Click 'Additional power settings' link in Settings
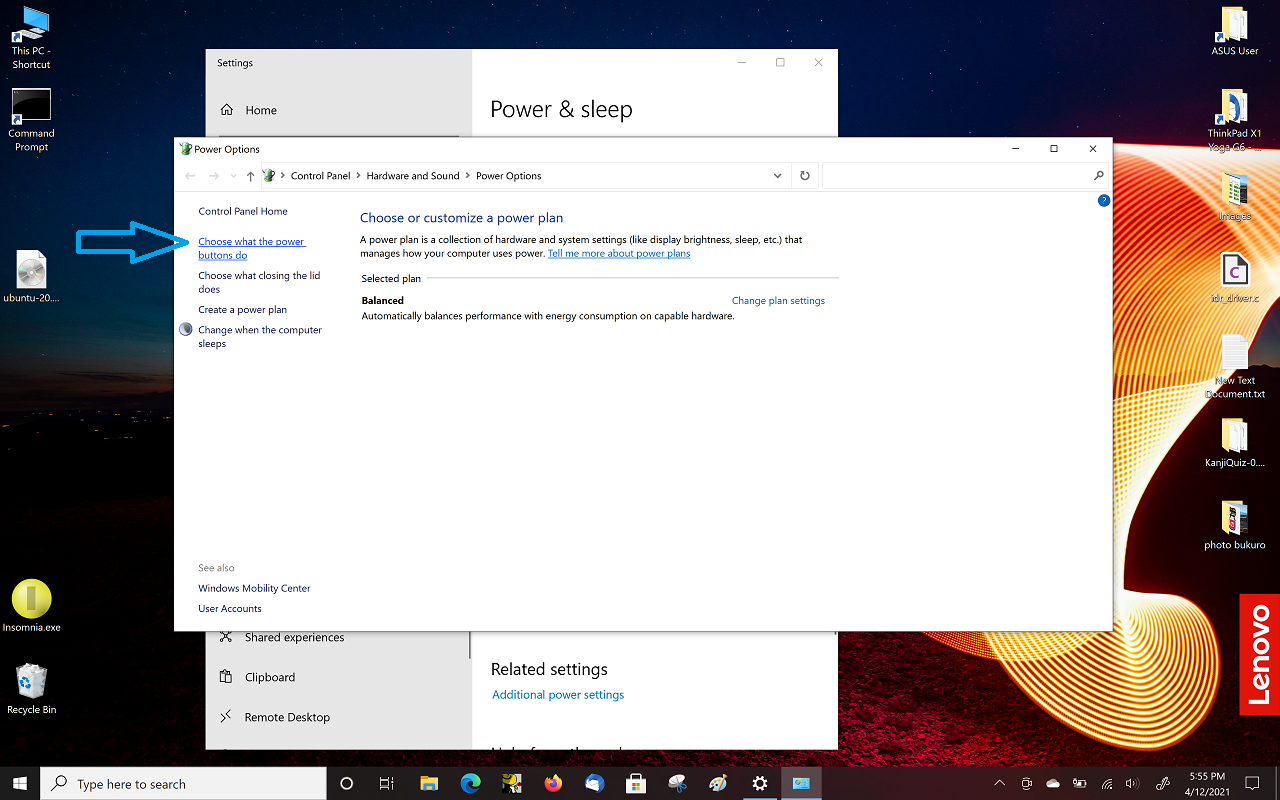Image resolution: width=1280 pixels, height=800 pixels. (558, 695)
